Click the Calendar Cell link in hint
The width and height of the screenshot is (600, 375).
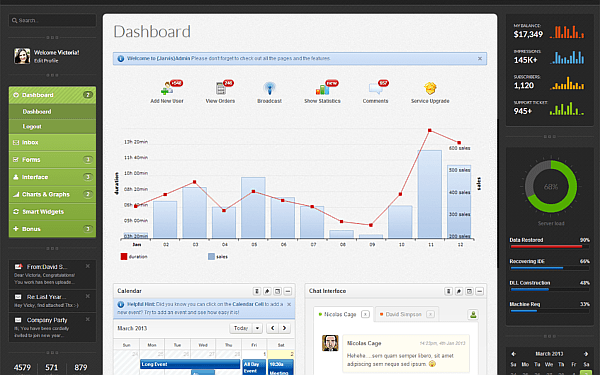[248, 304]
